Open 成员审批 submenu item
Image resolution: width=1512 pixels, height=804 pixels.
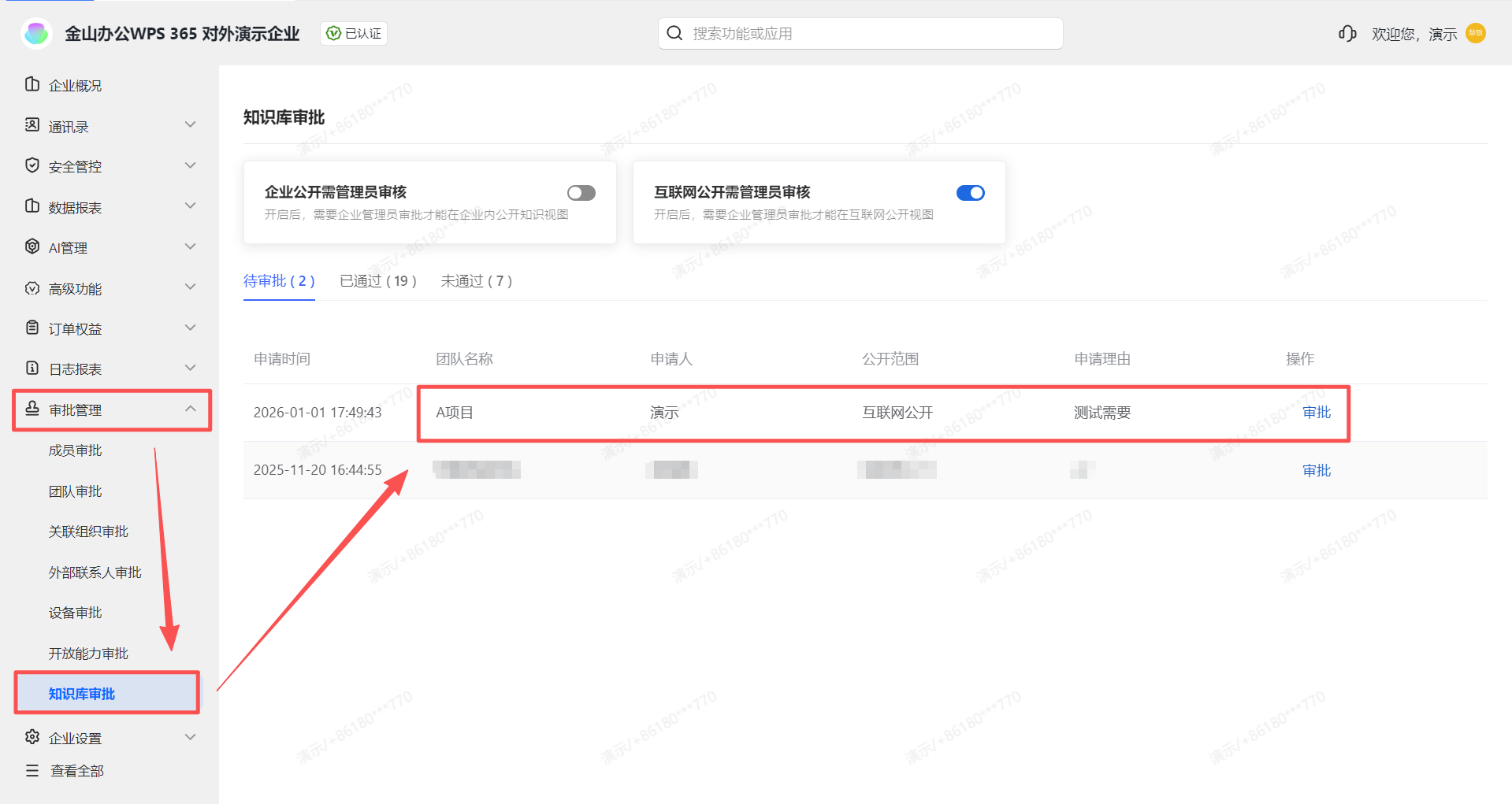(x=76, y=450)
